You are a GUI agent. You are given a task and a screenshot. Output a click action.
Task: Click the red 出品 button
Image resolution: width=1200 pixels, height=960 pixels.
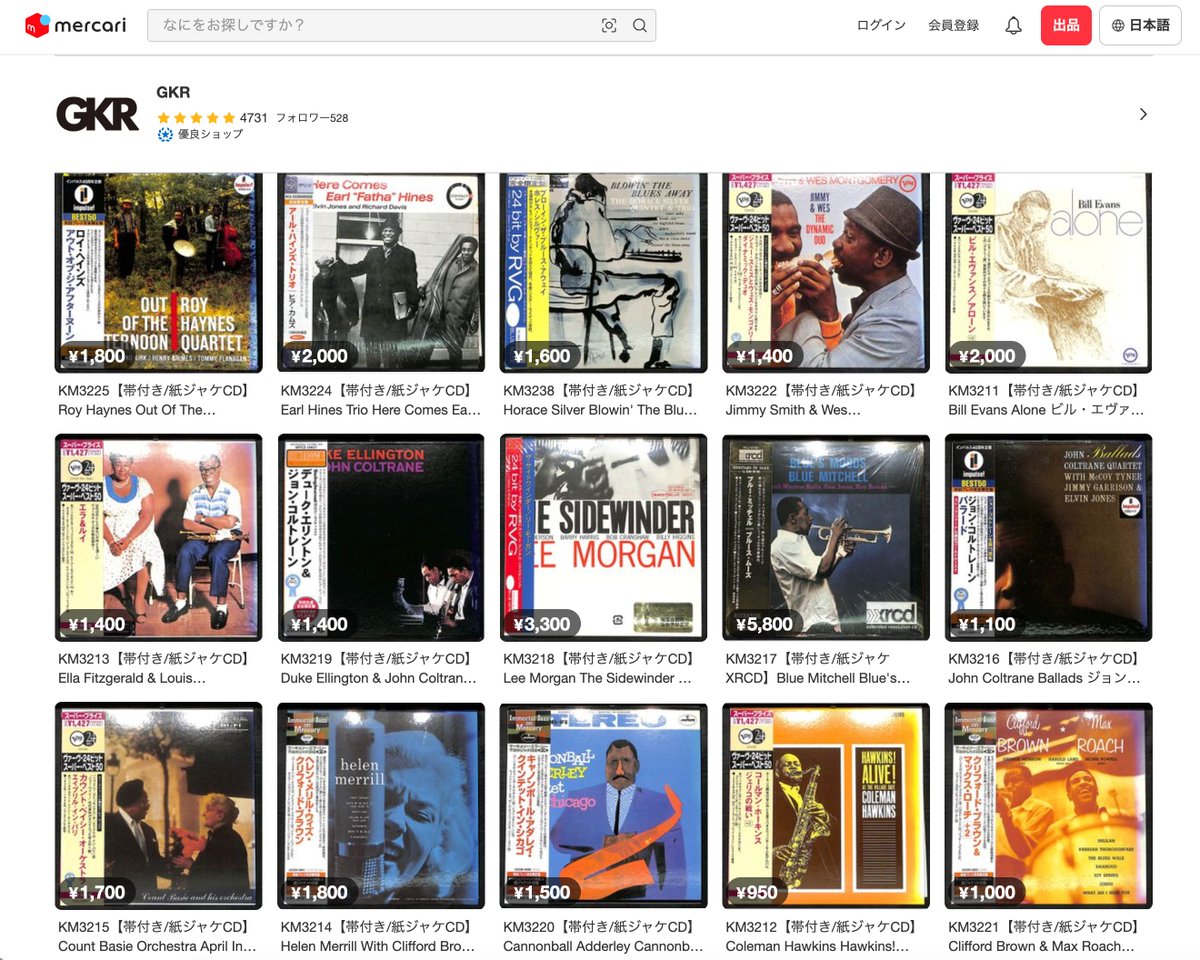pos(1066,26)
